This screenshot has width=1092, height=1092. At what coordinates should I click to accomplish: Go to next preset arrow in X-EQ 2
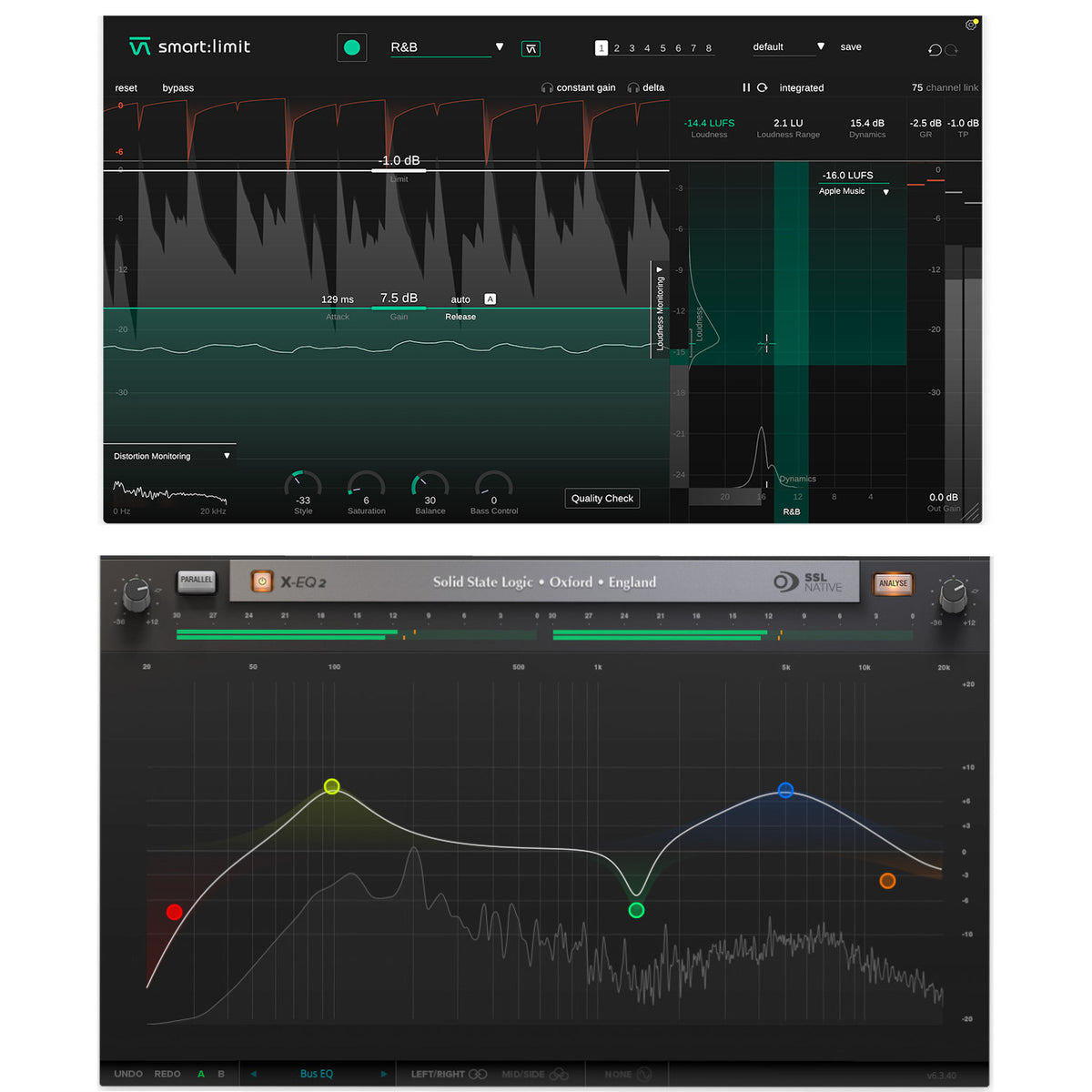point(384,1074)
